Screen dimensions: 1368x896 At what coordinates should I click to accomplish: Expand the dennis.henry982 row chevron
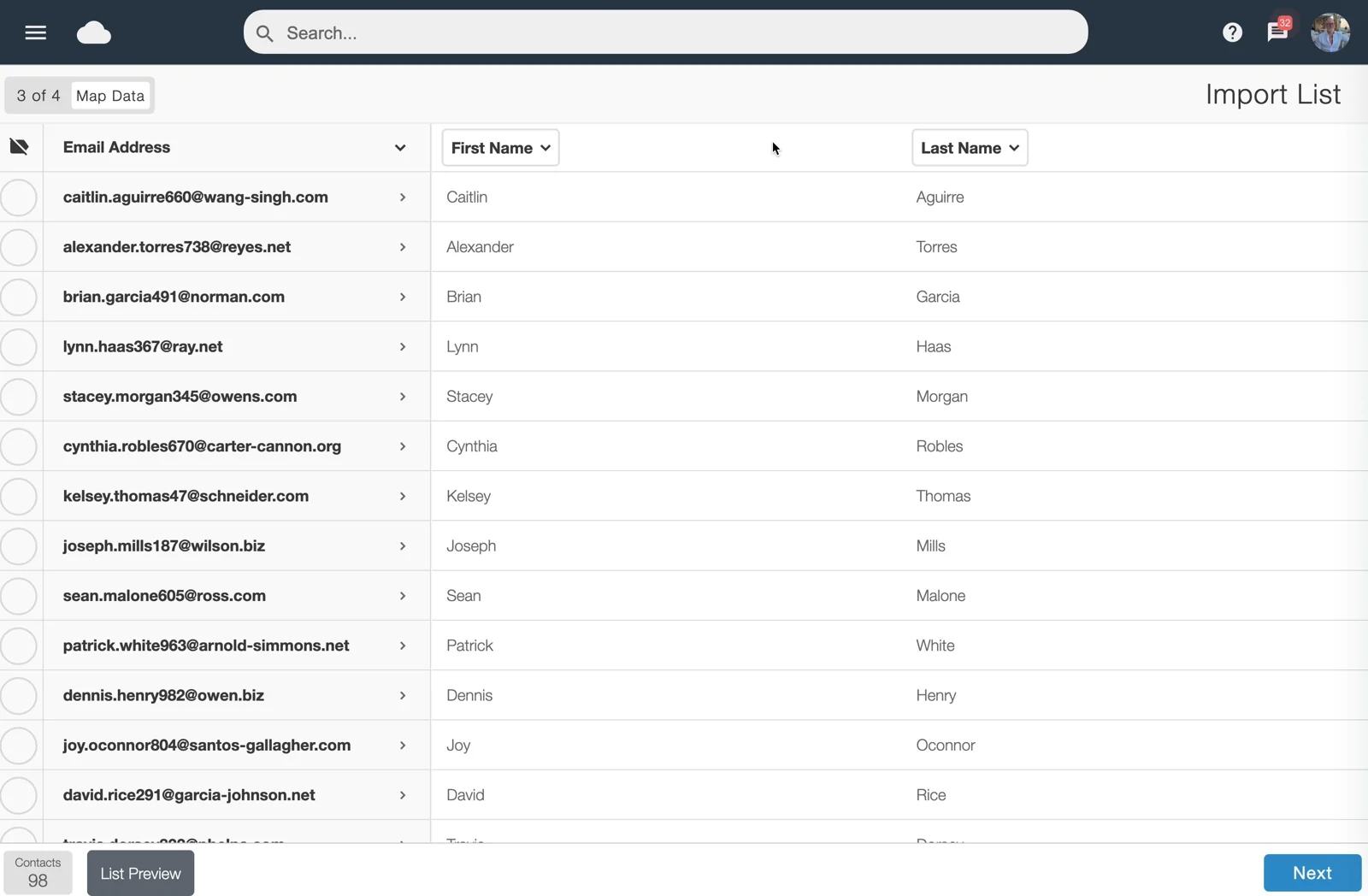(x=403, y=696)
